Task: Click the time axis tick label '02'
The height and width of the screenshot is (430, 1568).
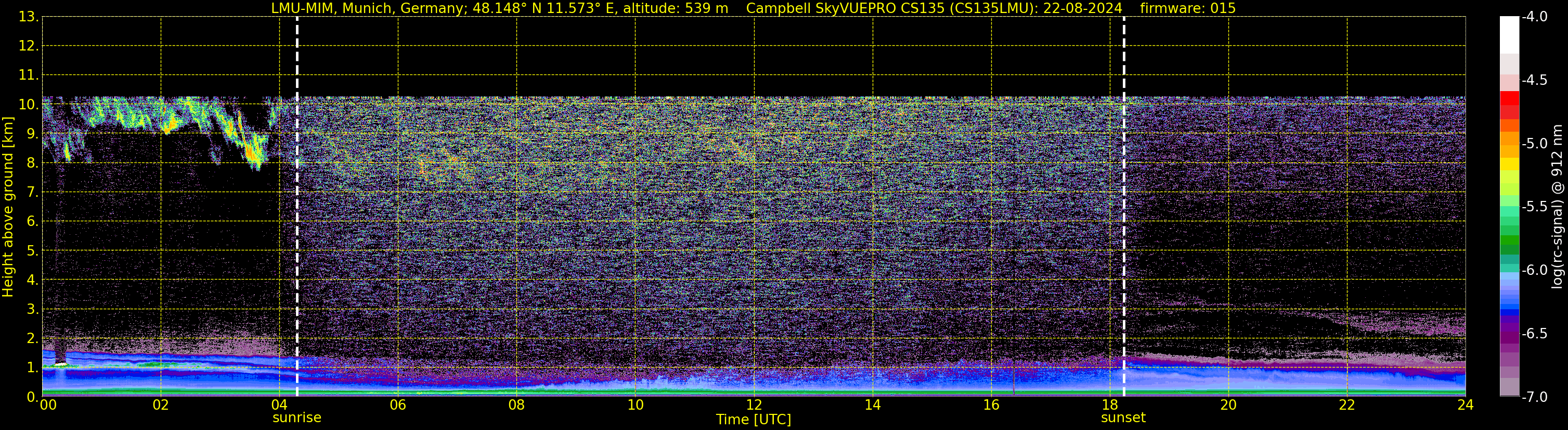Action: click(161, 405)
